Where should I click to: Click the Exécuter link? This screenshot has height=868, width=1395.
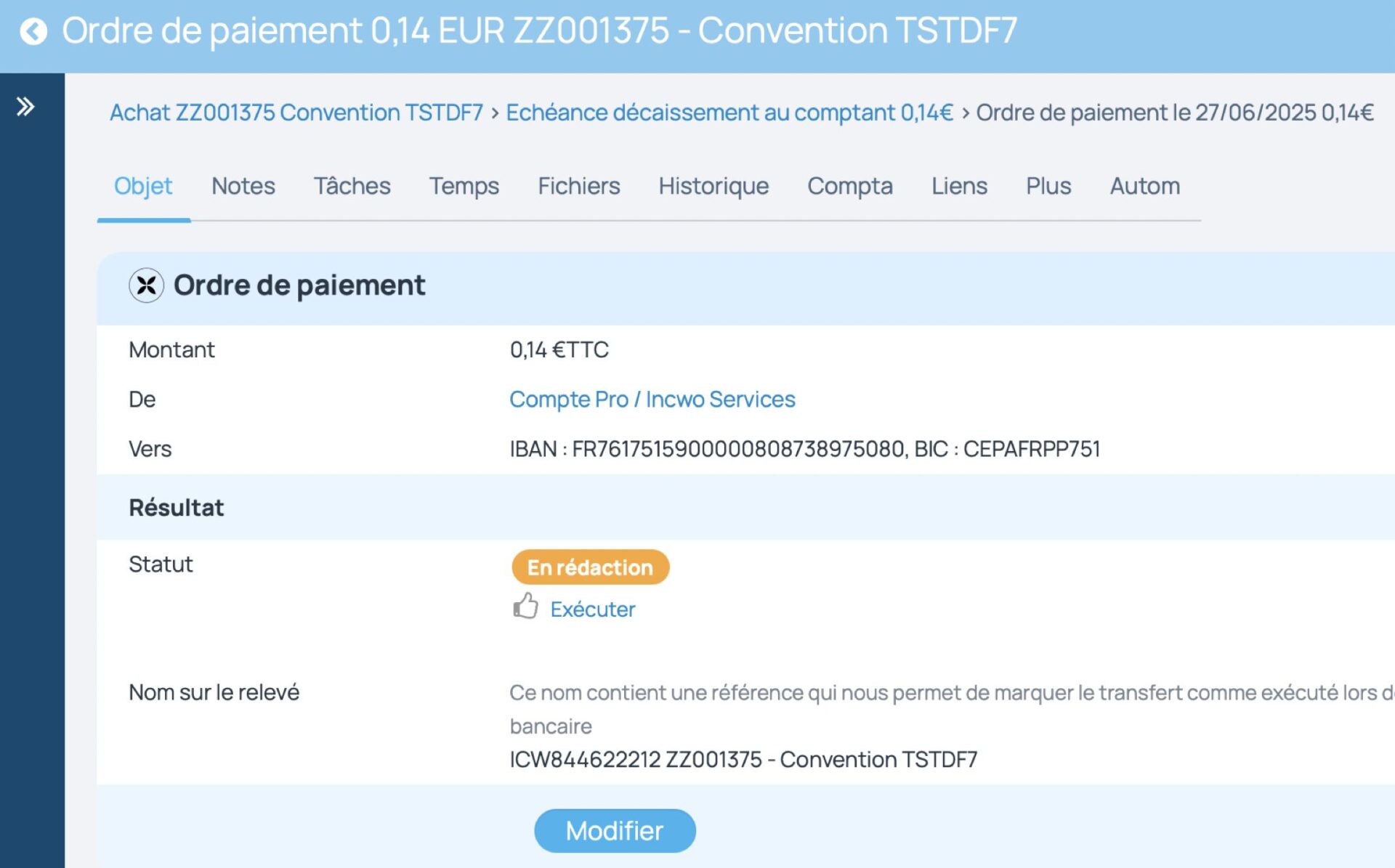(x=592, y=609)
